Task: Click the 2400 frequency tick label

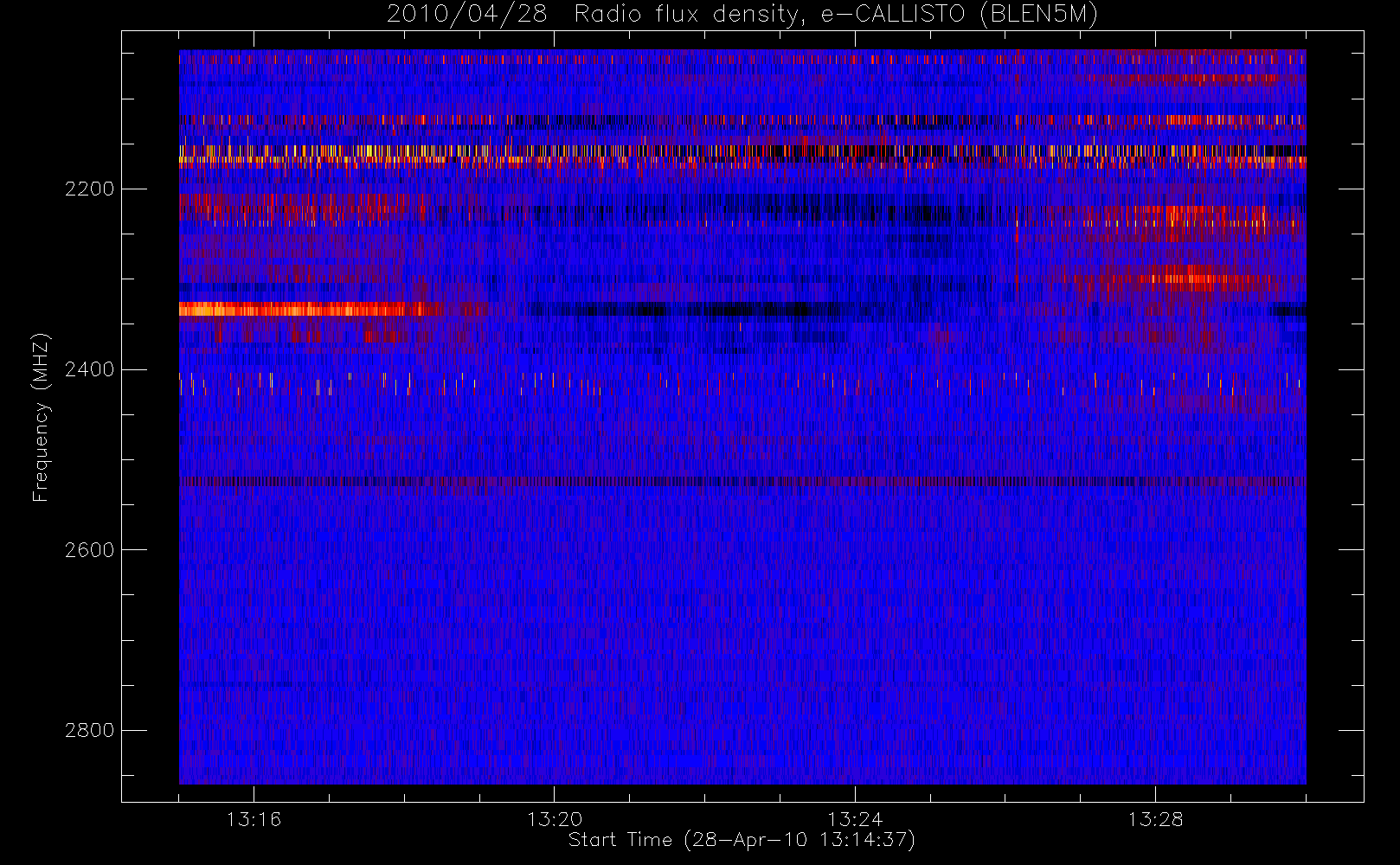Action: [89, 369]
